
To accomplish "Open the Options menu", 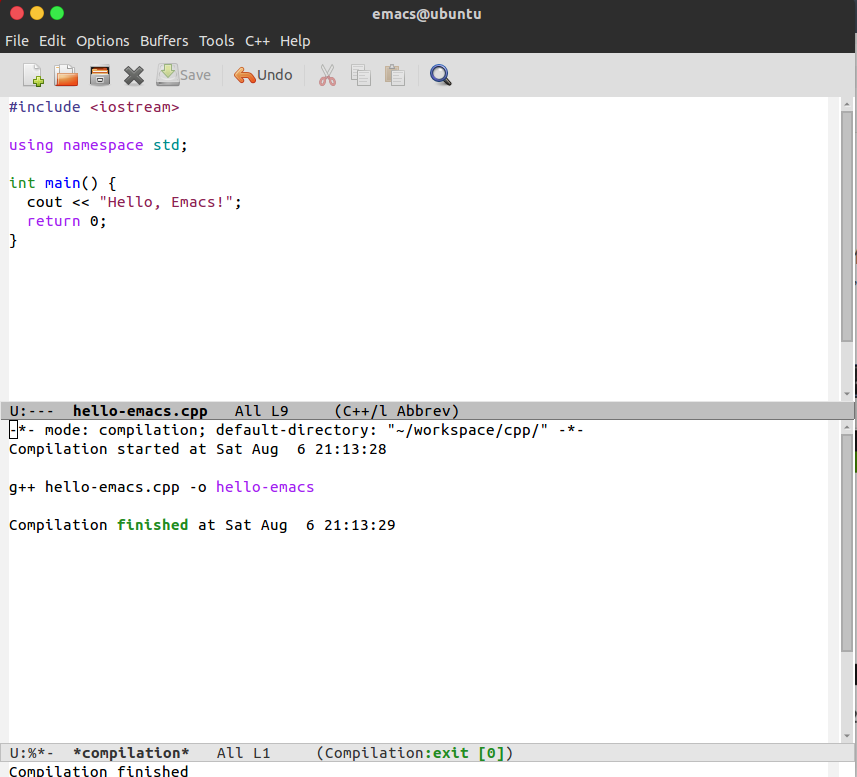I will coord(103,41).
